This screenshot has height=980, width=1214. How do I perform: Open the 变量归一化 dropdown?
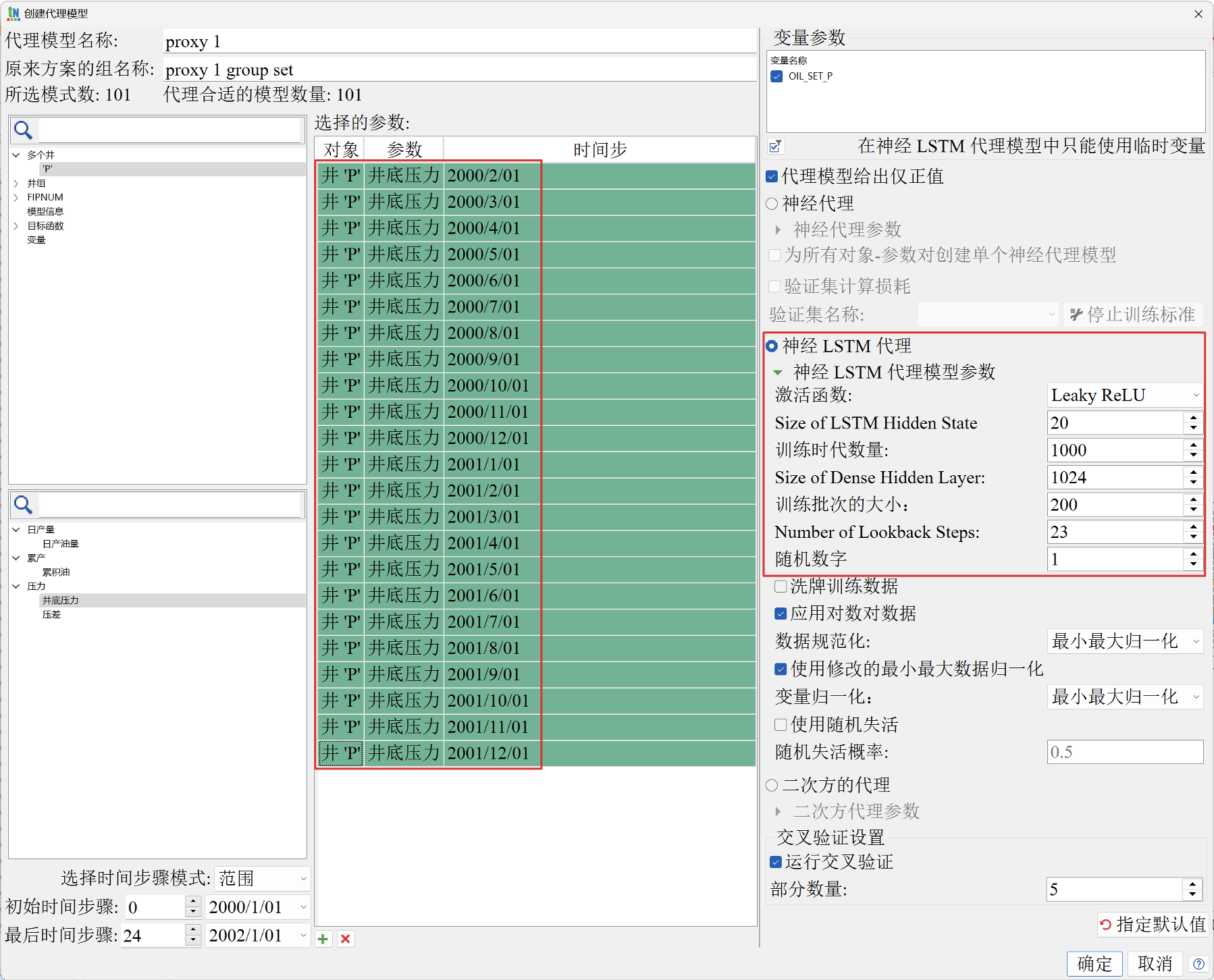click(x=1125, y=697)
